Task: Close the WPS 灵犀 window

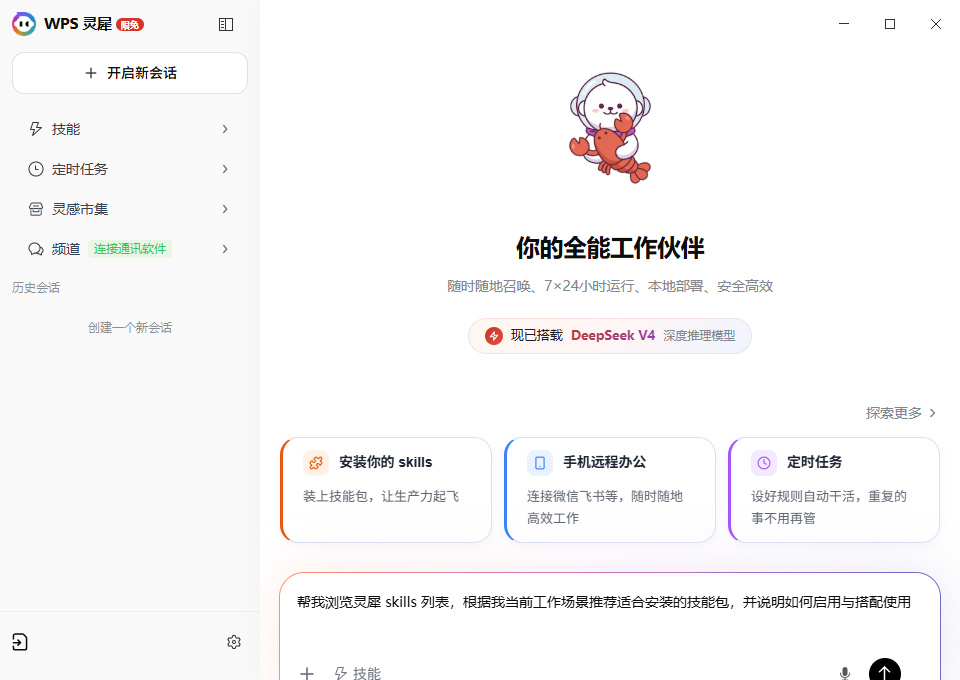Action: [936, 24]
